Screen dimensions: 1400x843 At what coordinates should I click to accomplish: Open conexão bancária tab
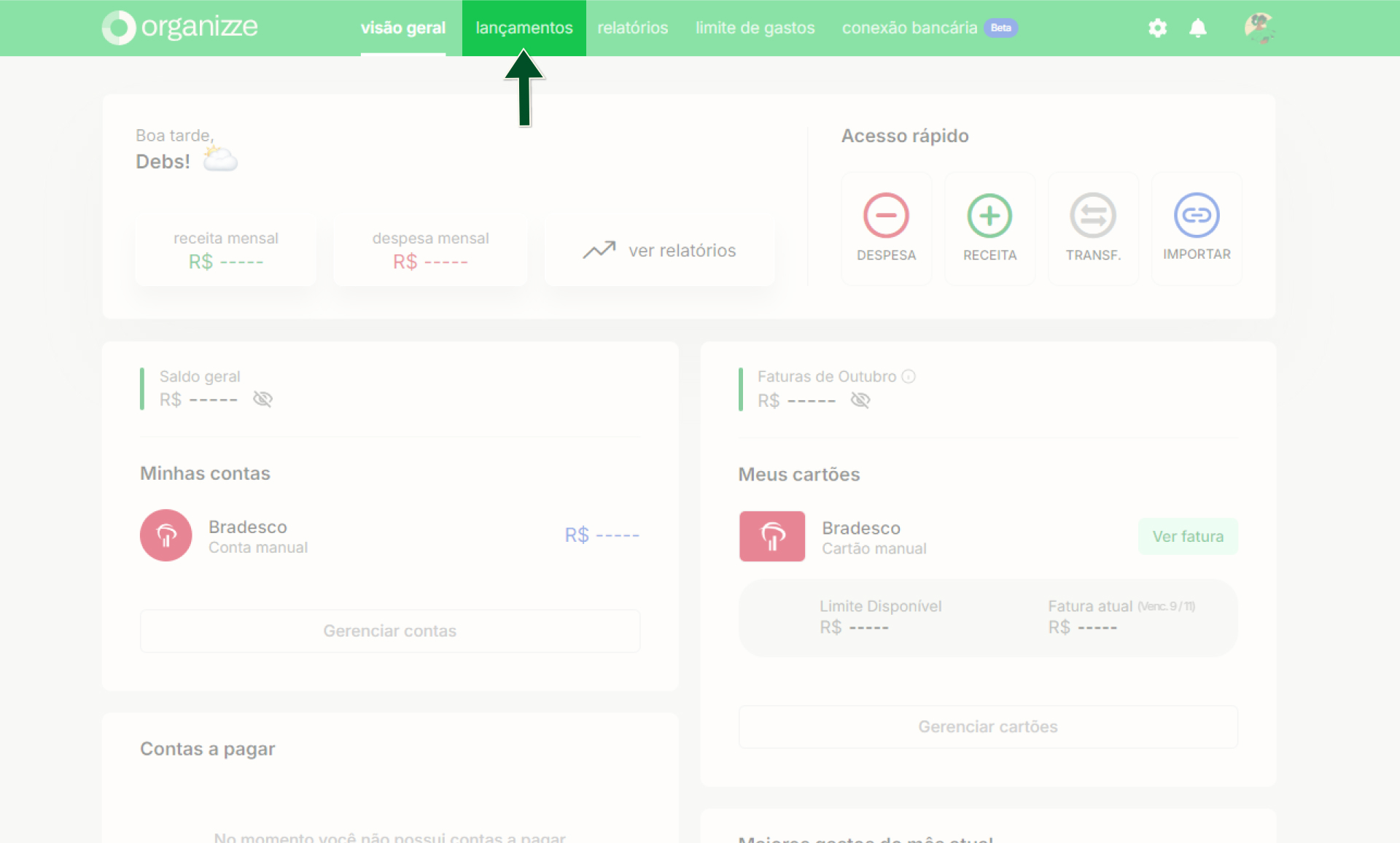point(909,28)
